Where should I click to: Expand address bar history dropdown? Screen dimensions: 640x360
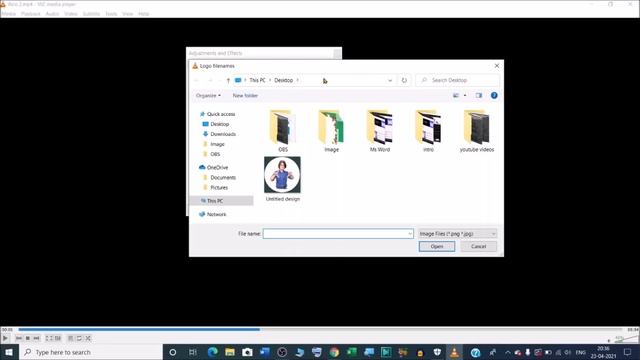tap(390, 80)
